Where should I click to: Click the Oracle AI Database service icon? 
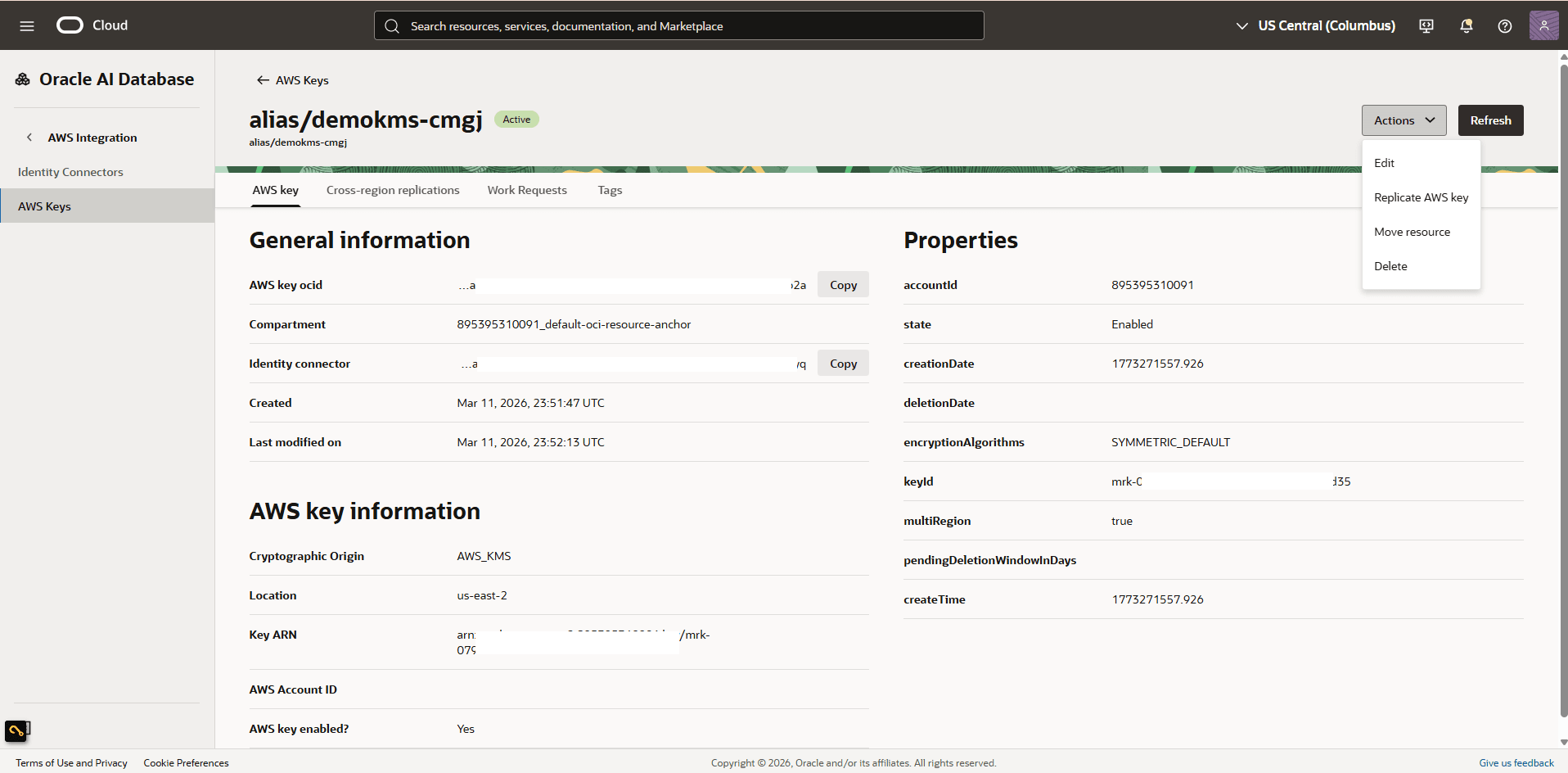pyautogui.click(x=23, y=79)
